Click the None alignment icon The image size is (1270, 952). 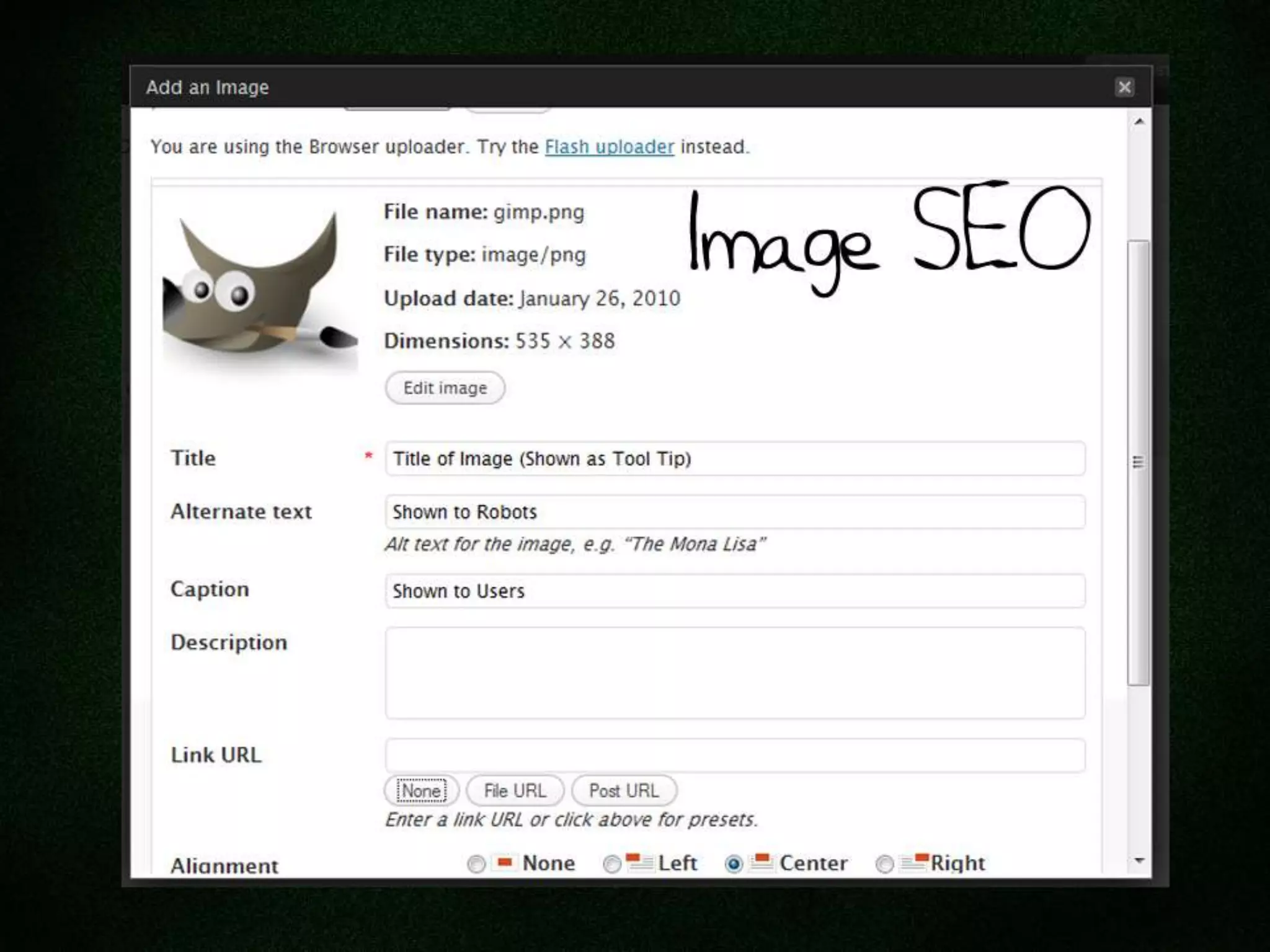tap(505, 862)
